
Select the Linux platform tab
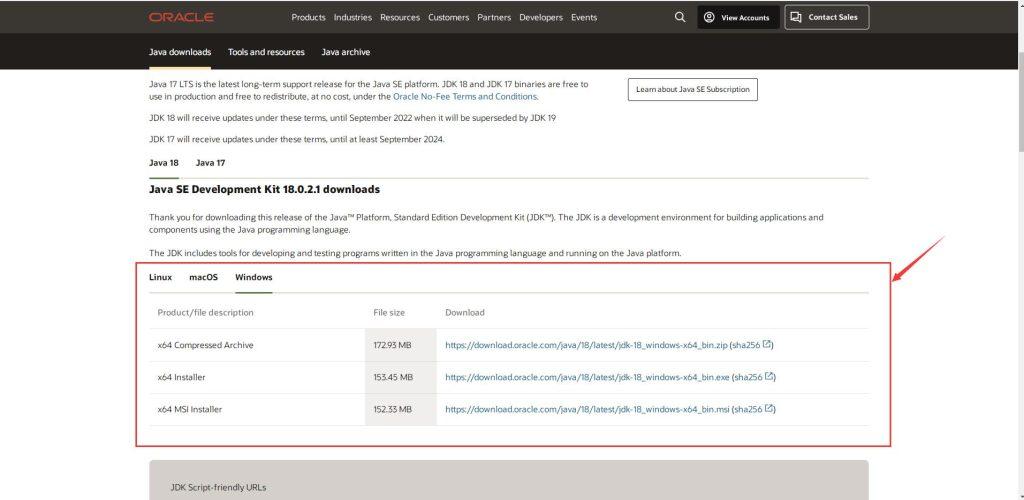pos(161,277)
